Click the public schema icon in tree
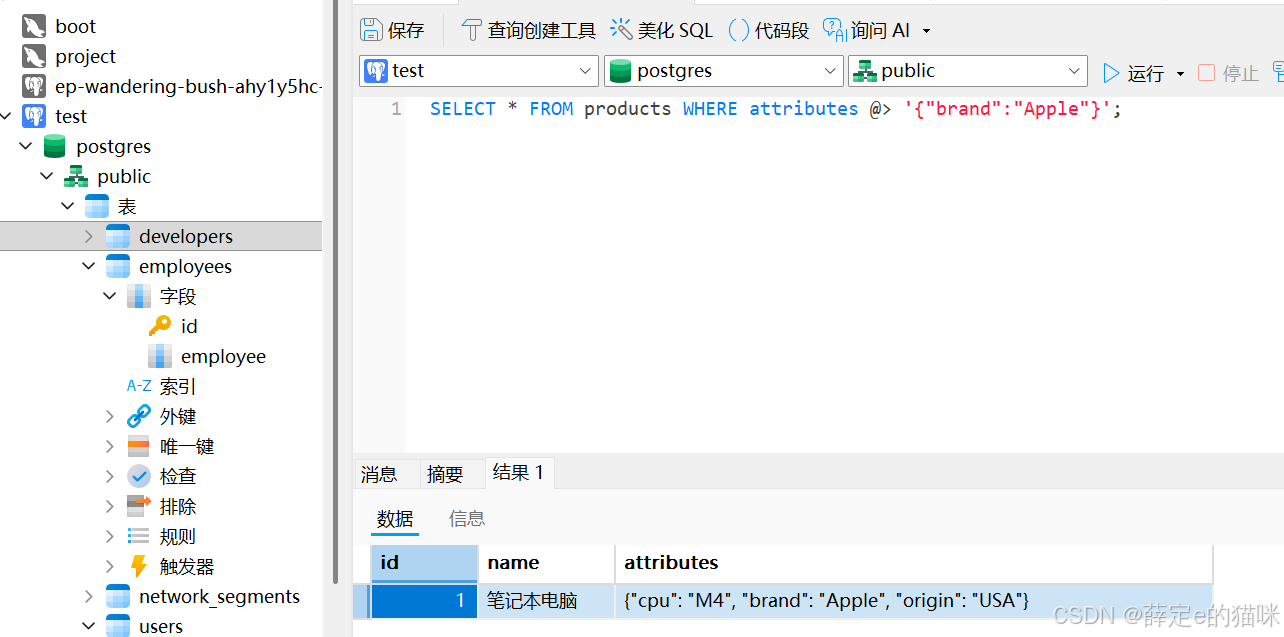 pos(76,177)
